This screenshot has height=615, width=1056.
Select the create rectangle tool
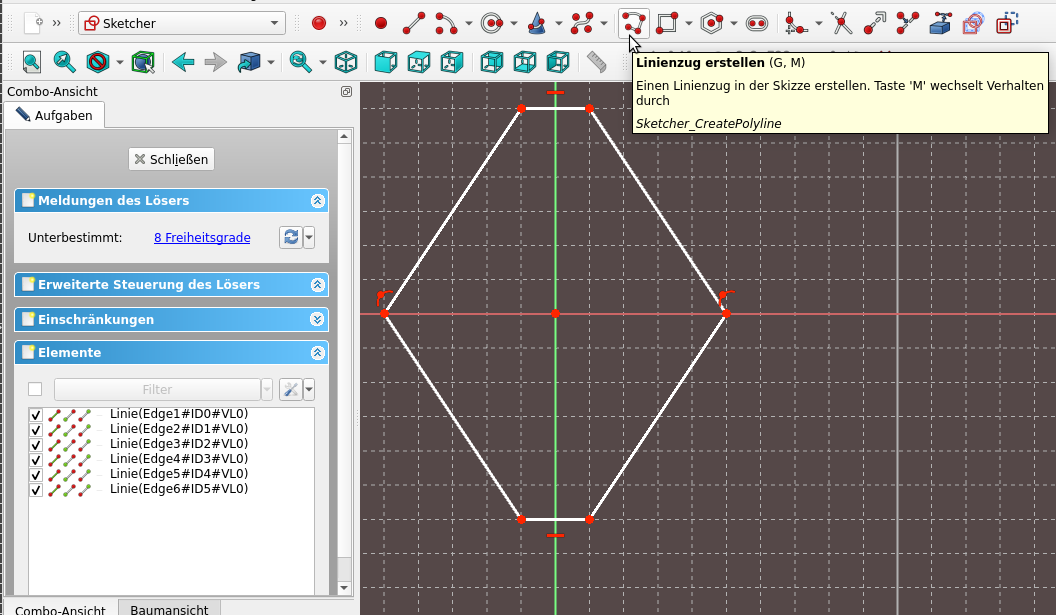(x=667, y=23)
